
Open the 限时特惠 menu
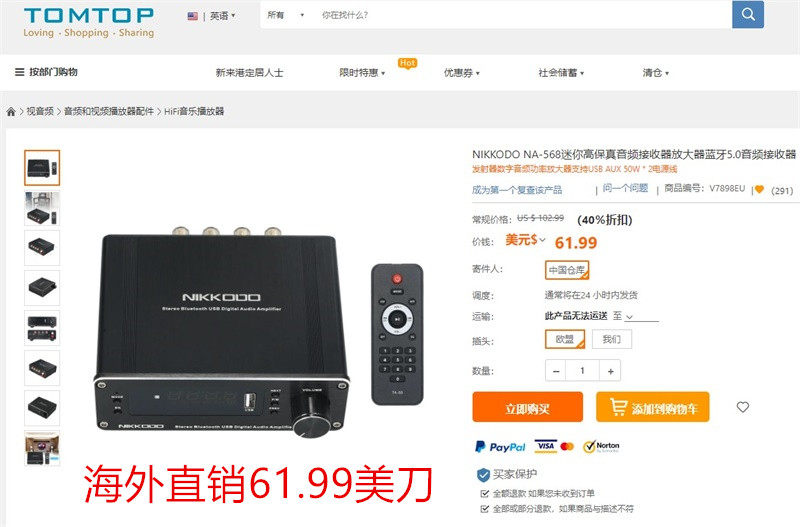362,72
